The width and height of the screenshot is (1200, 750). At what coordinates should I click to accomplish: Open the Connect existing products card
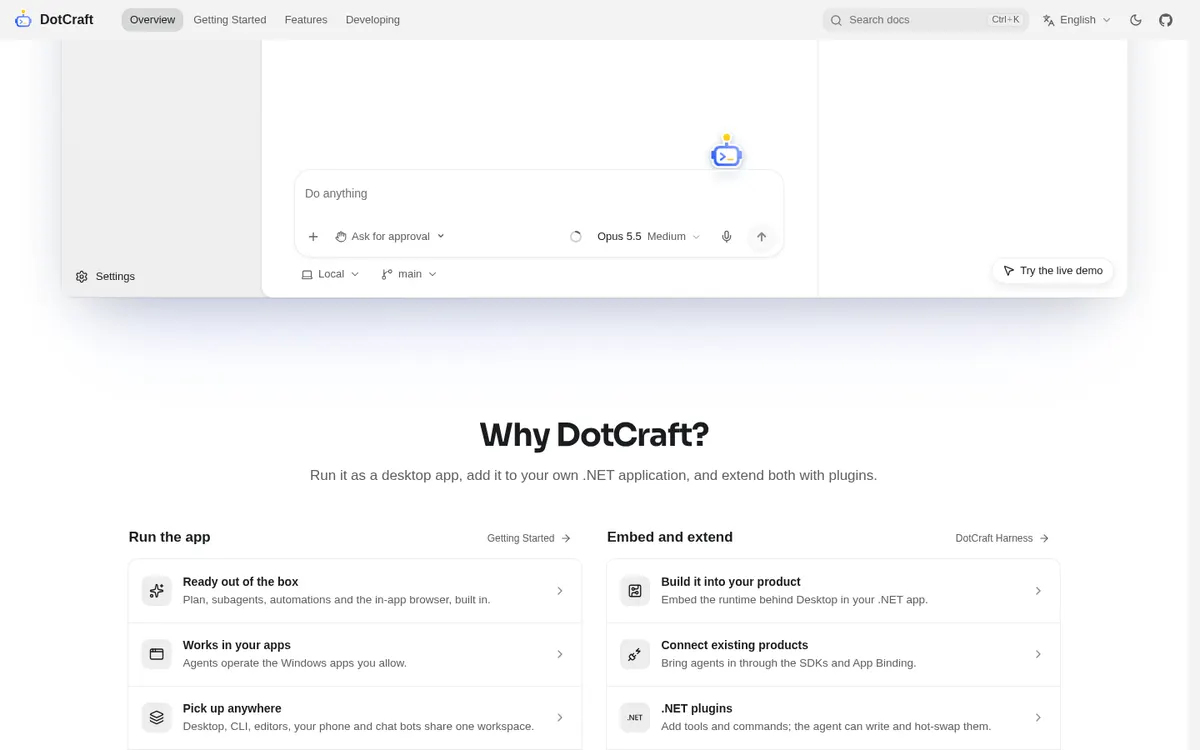[x=833, y=654]
